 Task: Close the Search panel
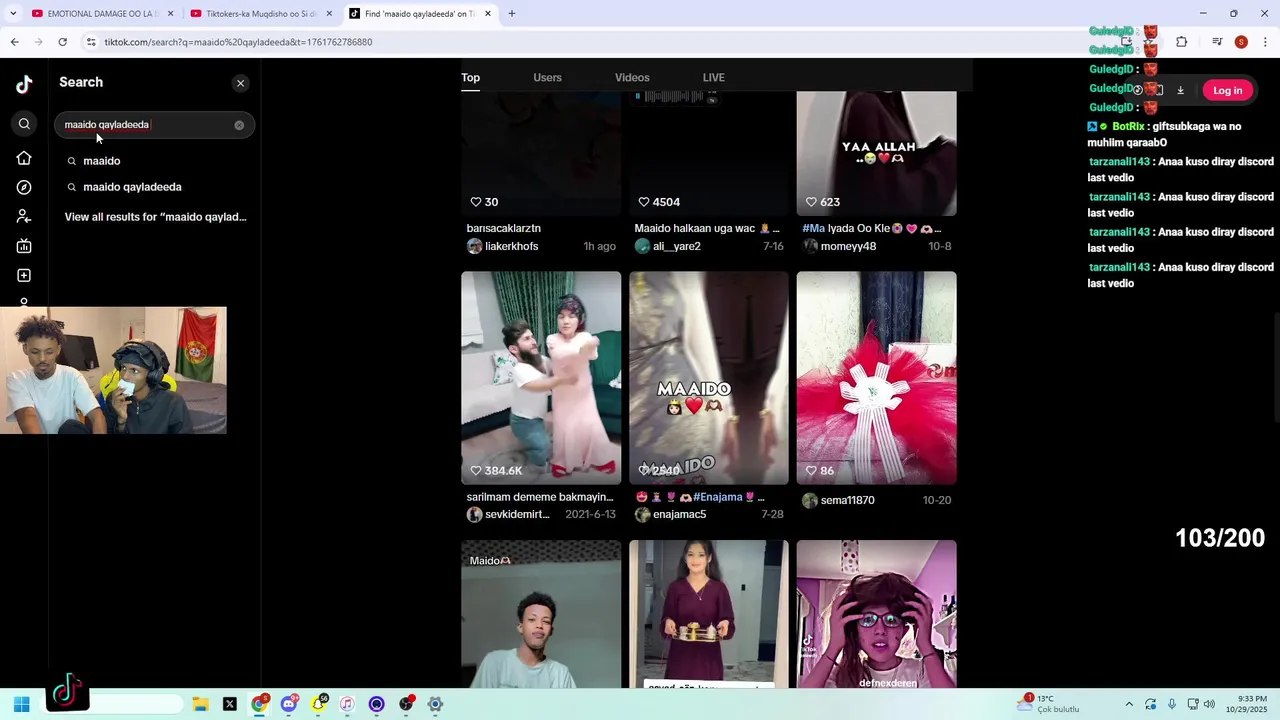coord(240,83)
